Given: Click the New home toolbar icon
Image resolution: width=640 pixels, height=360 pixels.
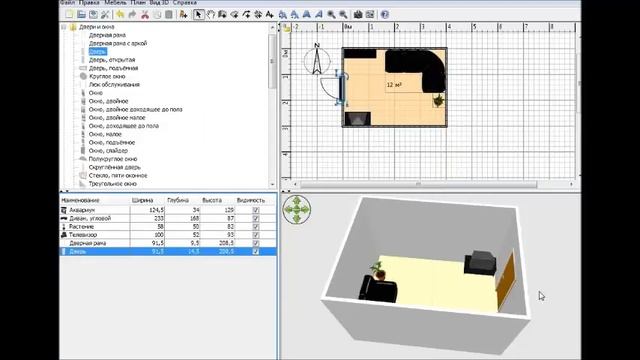Looking at the screenshot, I should (69, 15).
